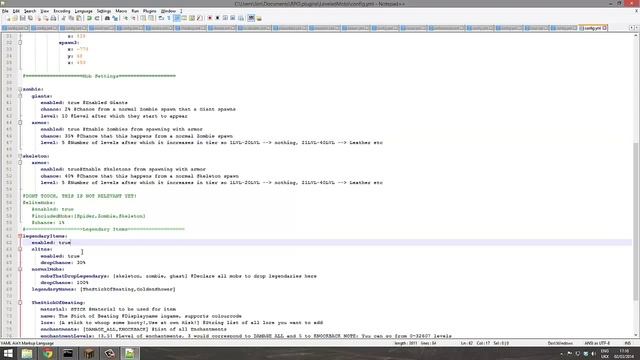Create a new document with New icon
The height and width of the screenshot is (360, 640).
[x=8, y=18]
